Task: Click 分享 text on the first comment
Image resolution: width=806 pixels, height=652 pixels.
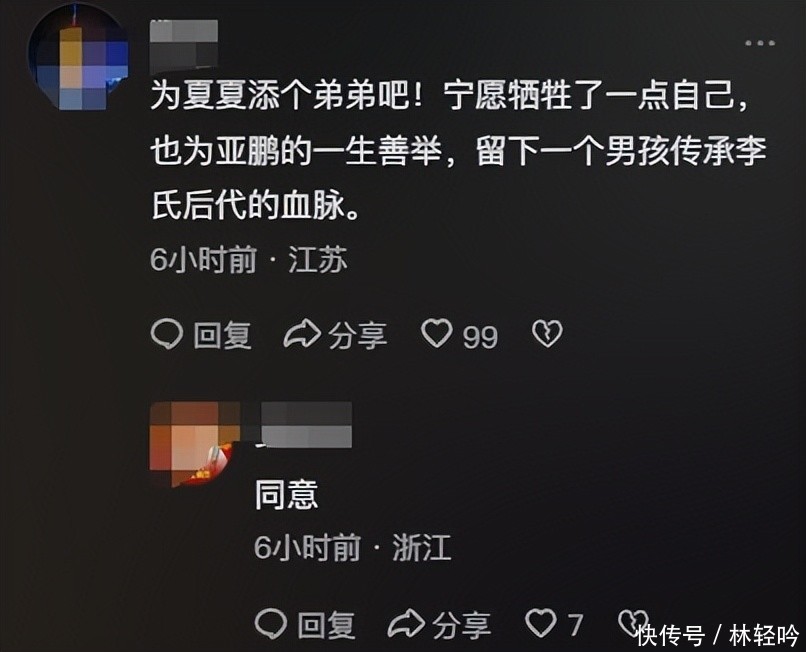Action: [357, 336]
